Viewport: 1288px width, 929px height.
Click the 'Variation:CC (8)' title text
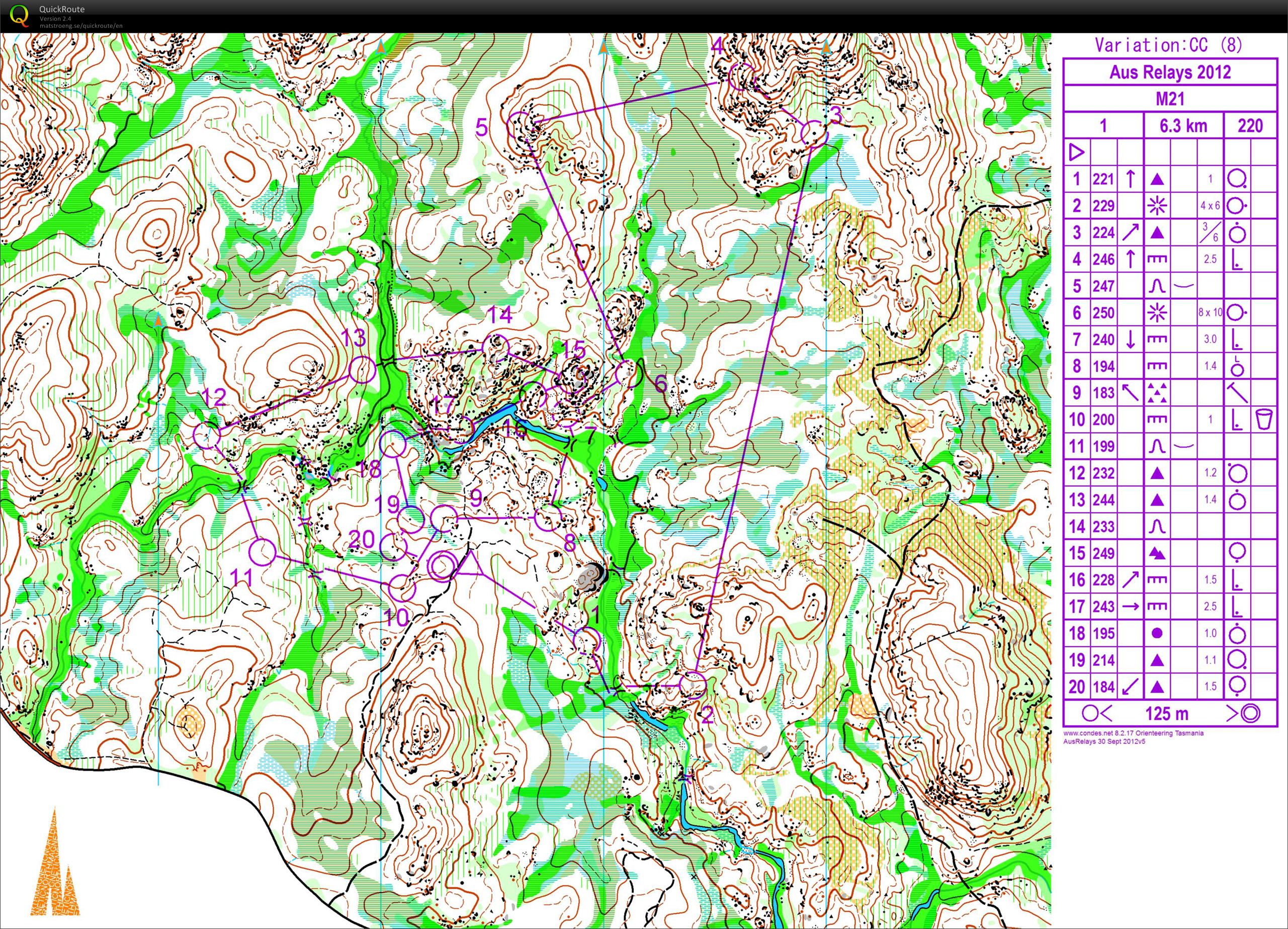coord(1169,45)
